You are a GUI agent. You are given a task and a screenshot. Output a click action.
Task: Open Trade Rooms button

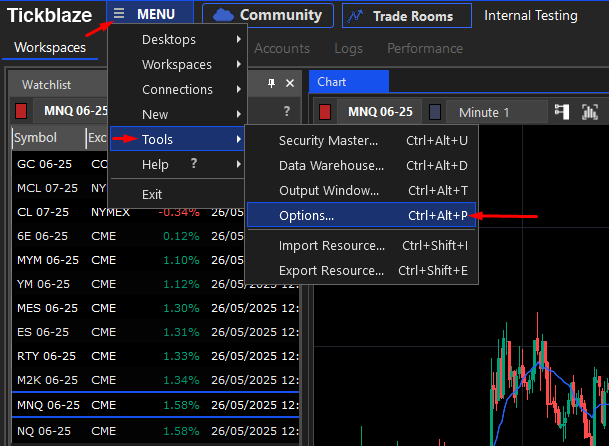(407, 16)
